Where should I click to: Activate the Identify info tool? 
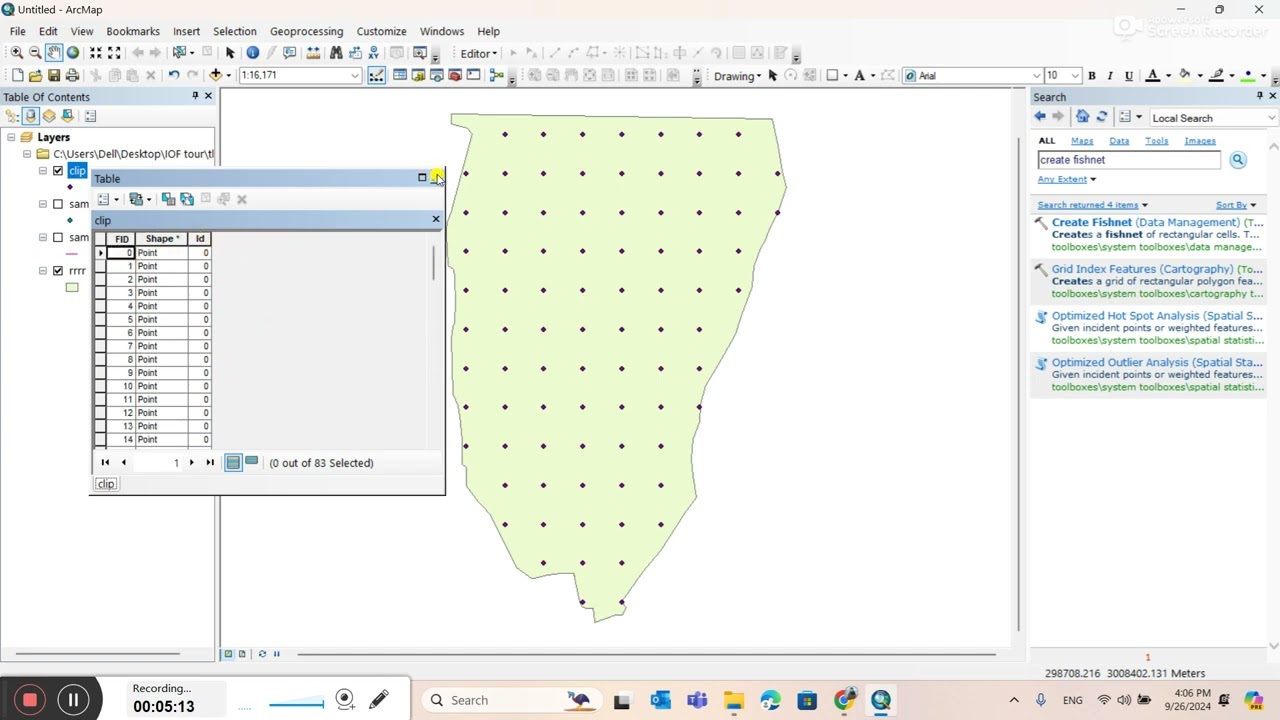point(253,53)
